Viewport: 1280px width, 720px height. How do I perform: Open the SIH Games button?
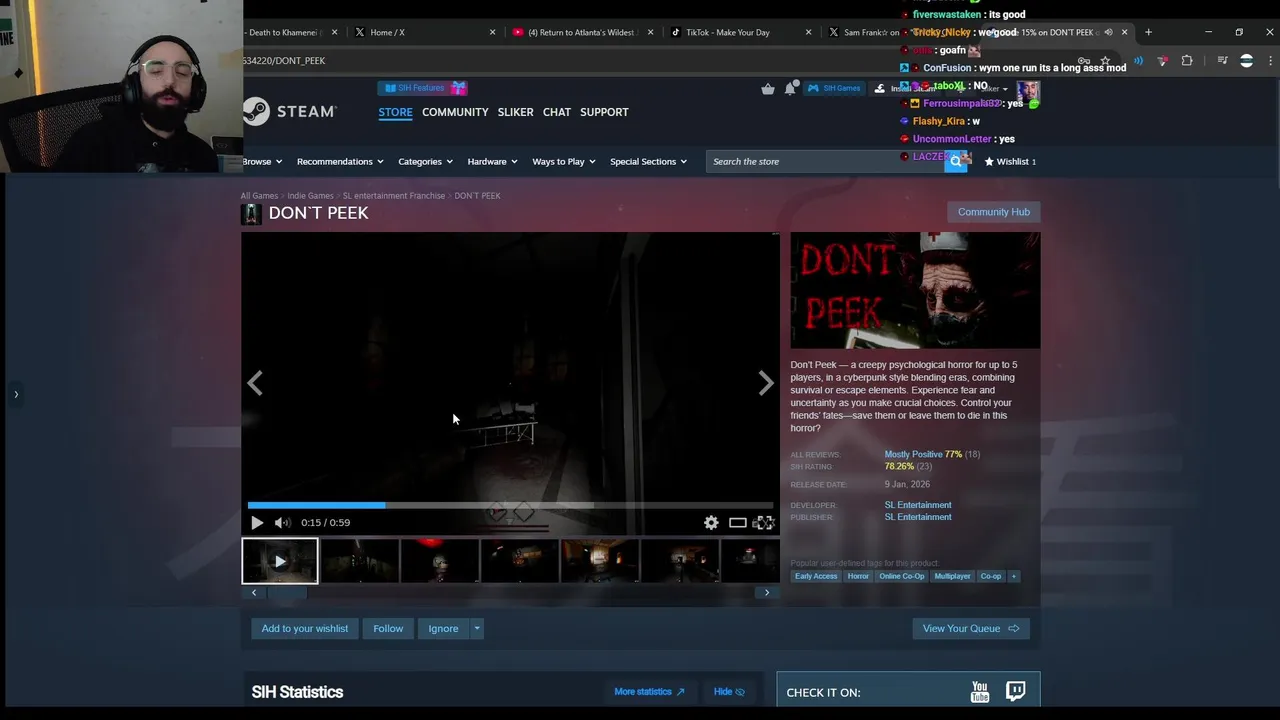834,88
